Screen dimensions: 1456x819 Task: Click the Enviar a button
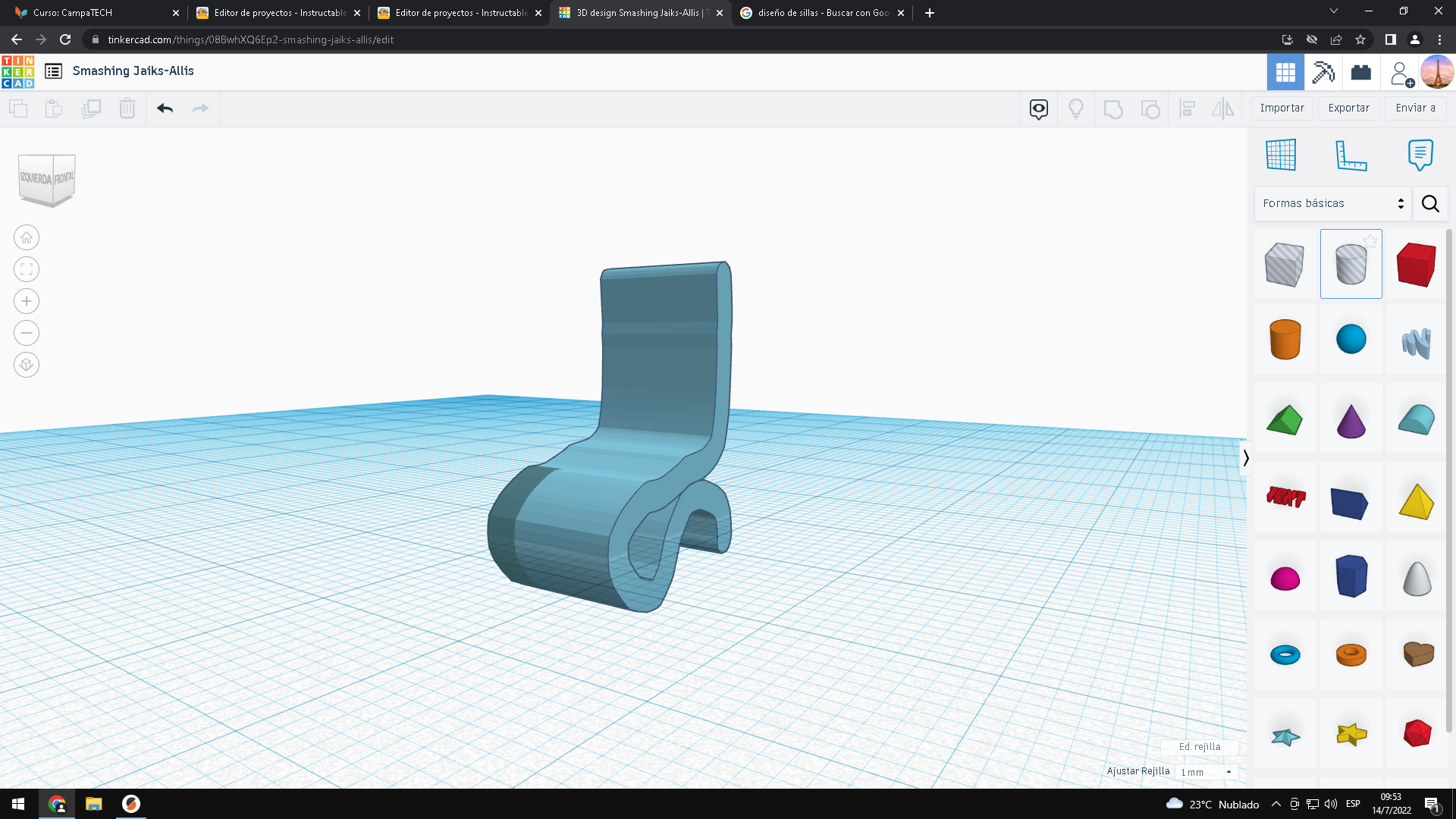point(1416,108)
